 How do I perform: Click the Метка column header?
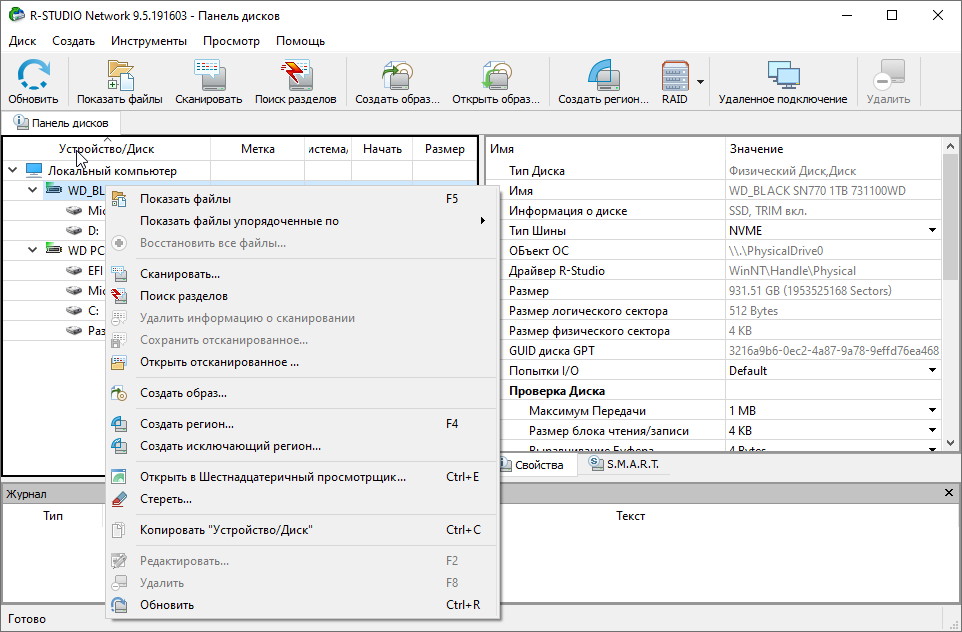[258, 149]
